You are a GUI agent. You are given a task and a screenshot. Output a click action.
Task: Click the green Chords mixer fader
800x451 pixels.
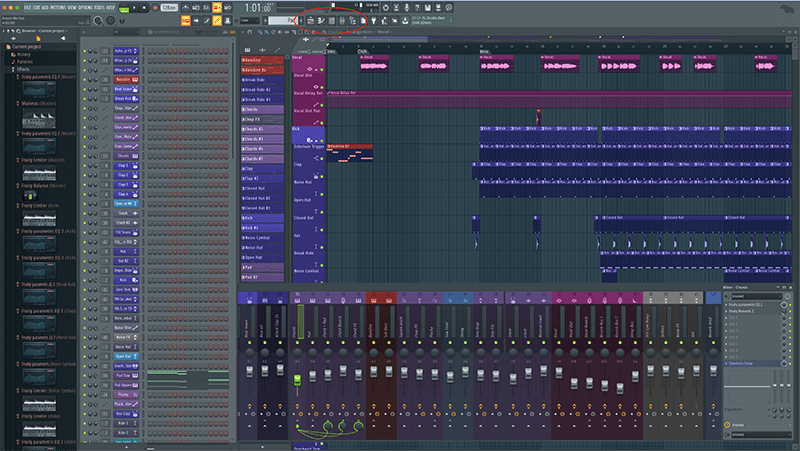click(296, 382)
